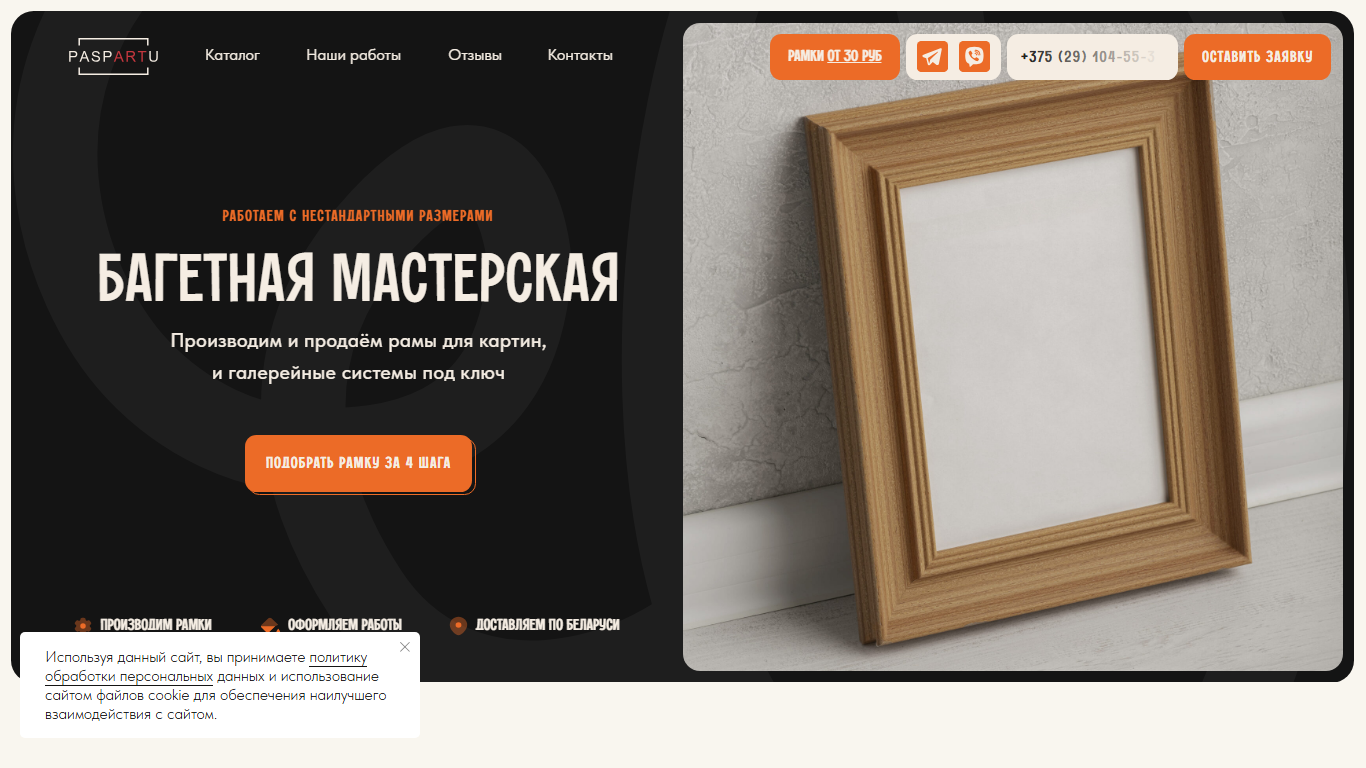Open the Каталог menu item

click(232, 55)
